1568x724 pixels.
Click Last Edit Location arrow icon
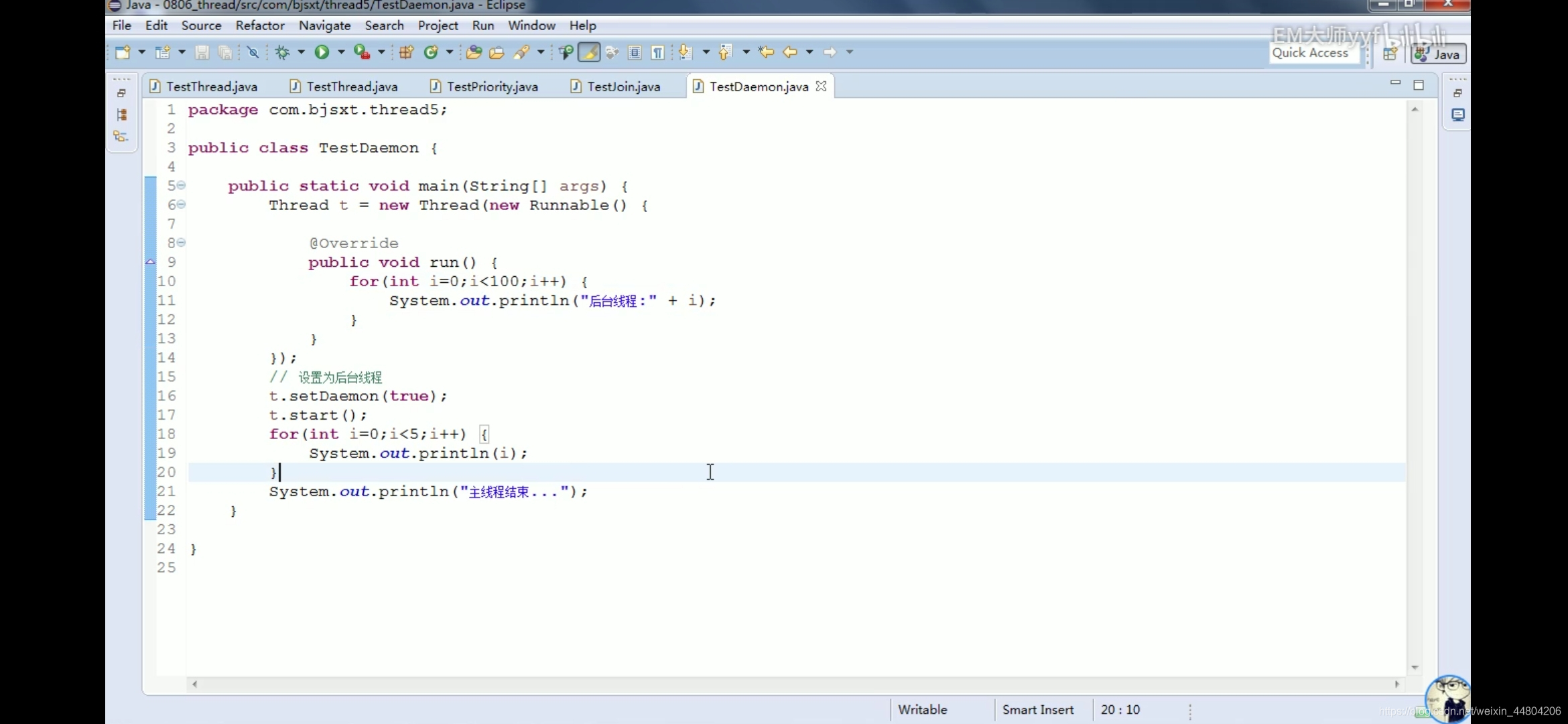click(767, 52)
